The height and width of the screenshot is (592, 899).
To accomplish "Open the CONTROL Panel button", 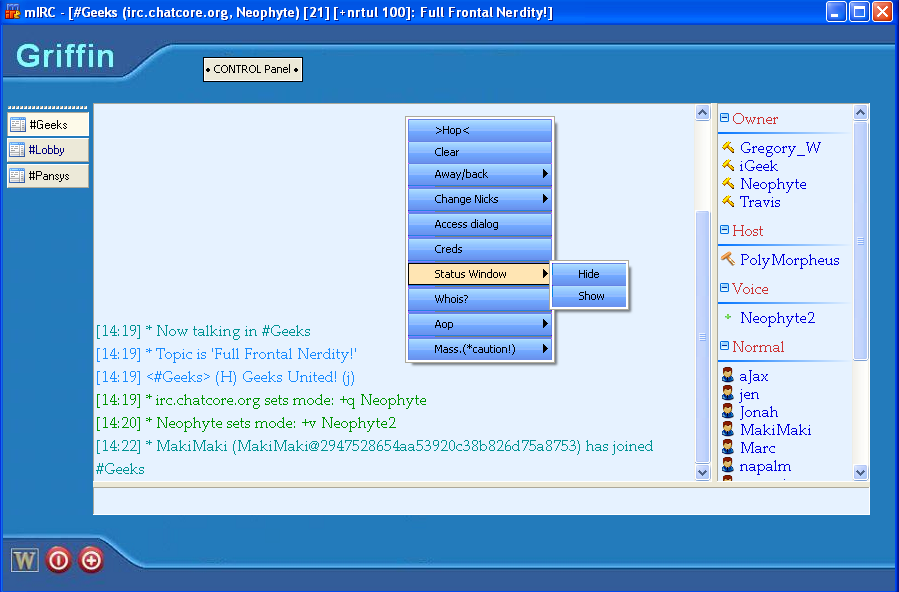I will (x=253, y=69).
